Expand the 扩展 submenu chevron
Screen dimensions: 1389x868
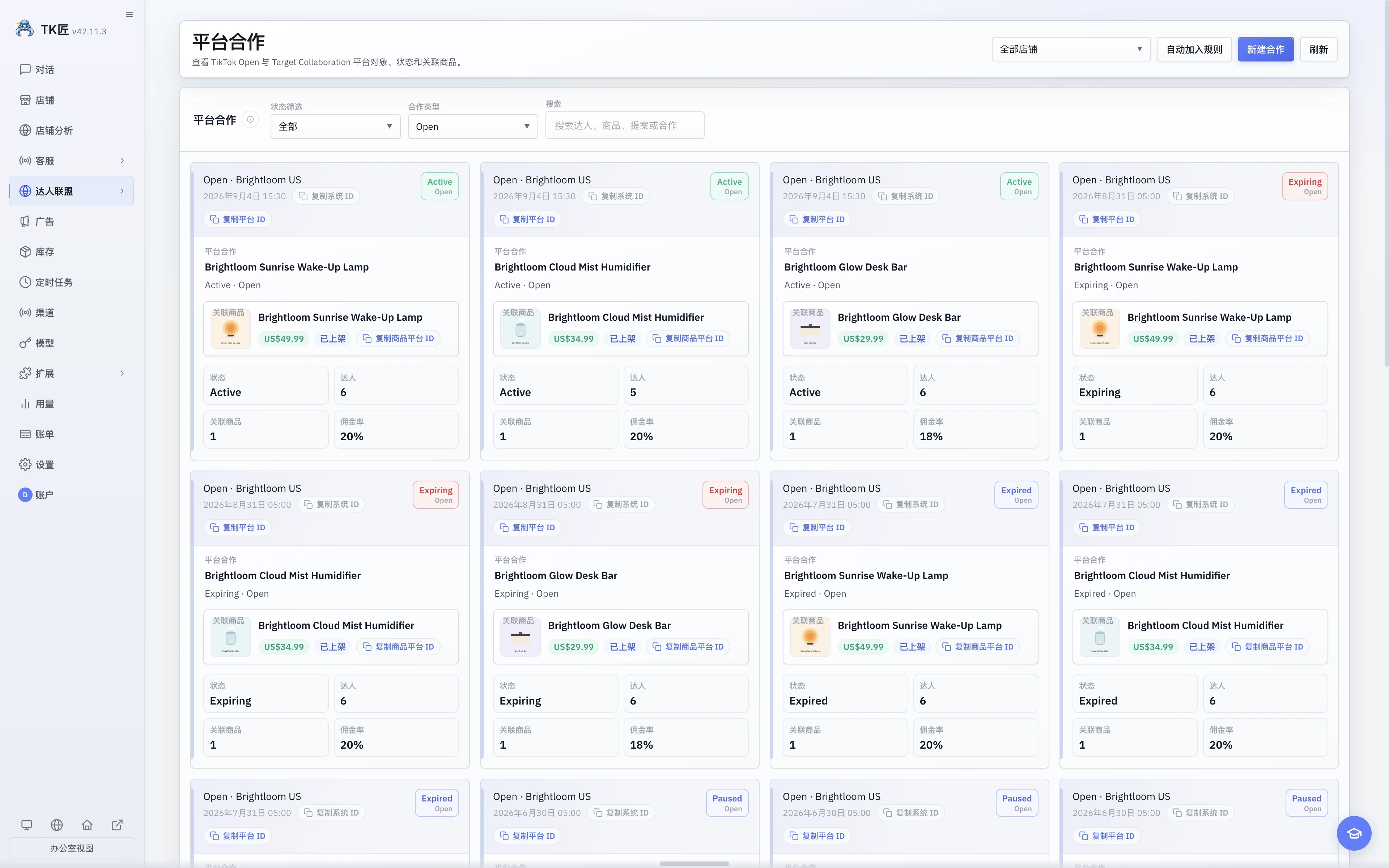click(x=122, y=374)
